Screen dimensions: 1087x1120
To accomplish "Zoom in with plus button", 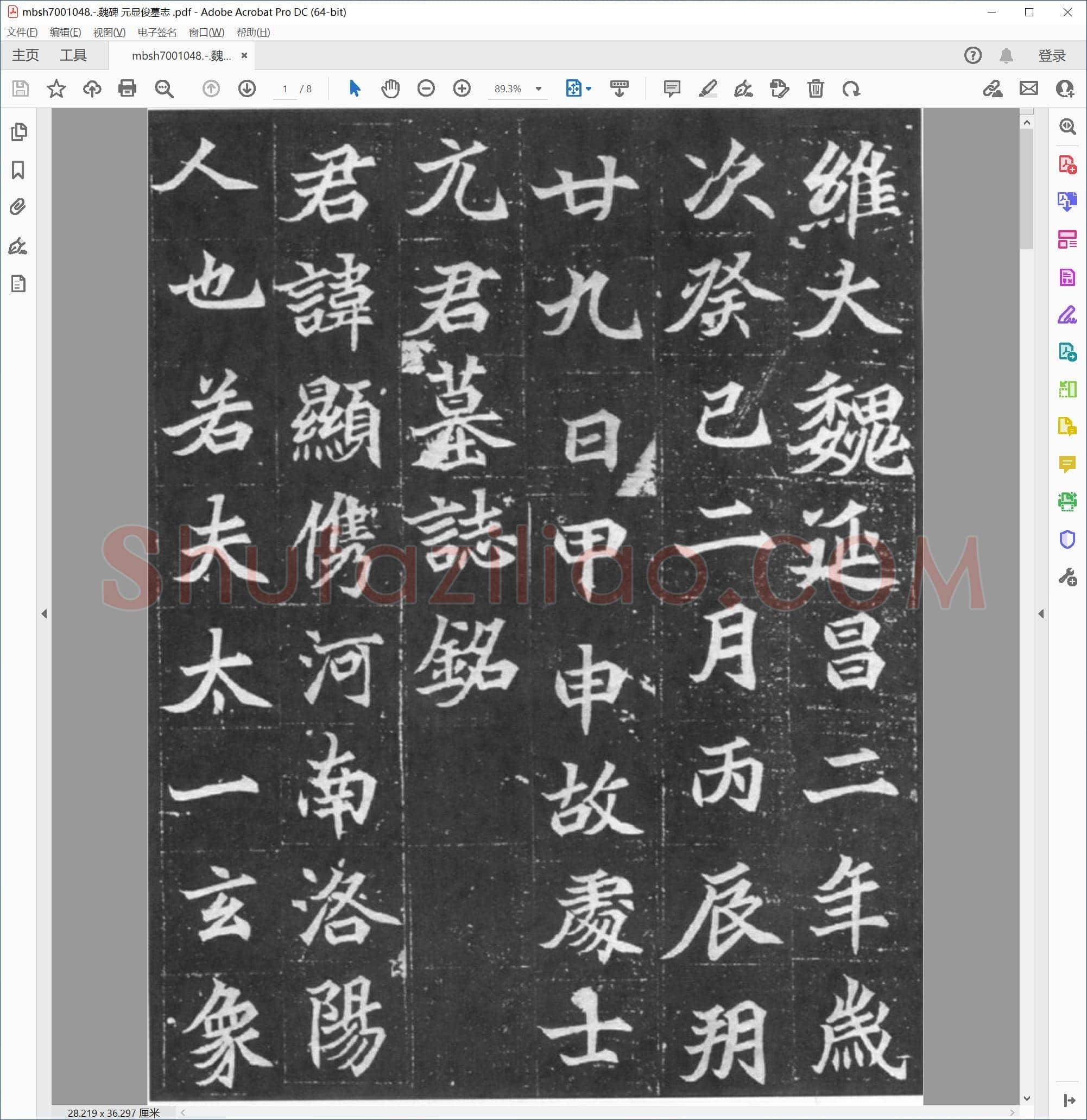I will pyautogui.click(x=462, y=88).
